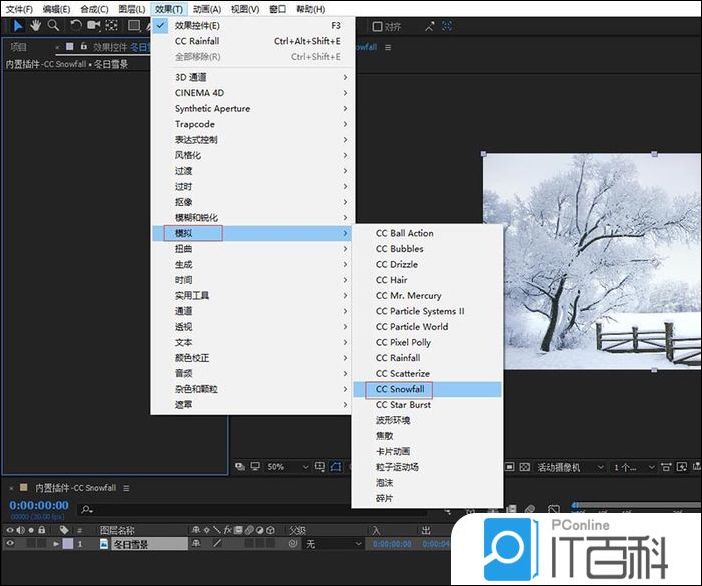
Task: Open the 合成(C) menu
Action: (94, 9)
